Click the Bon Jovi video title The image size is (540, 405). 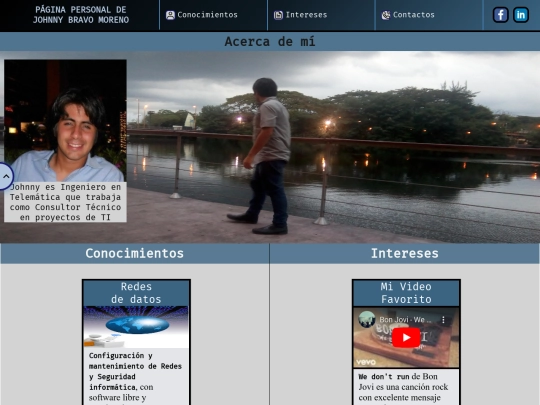click(x=405, y=320)
